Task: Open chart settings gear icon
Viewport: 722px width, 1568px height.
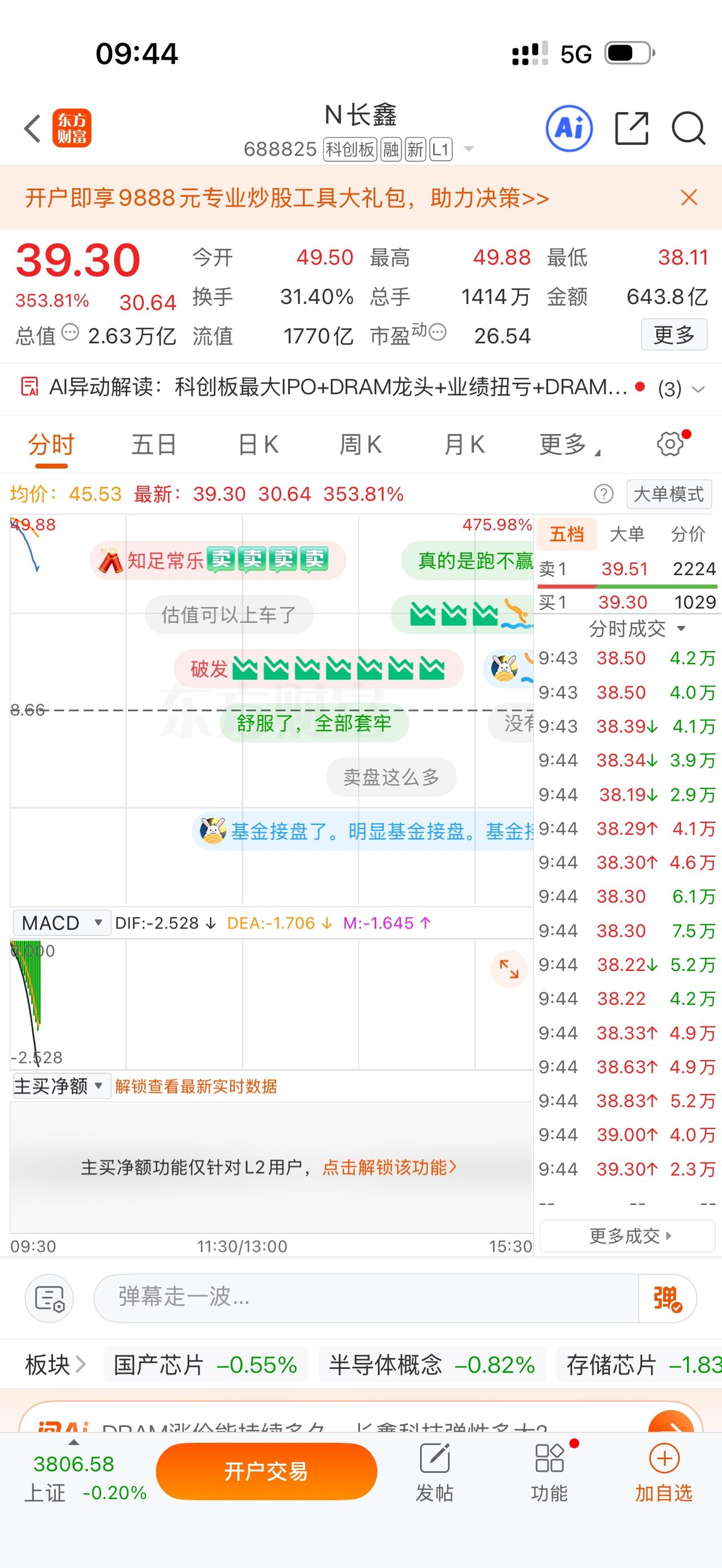Action: [670, 444]
